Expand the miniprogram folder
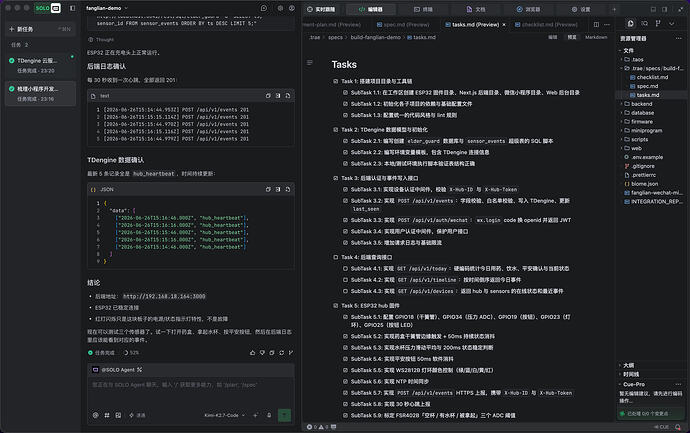Screen dimensions: 690x433 [646, 130]
